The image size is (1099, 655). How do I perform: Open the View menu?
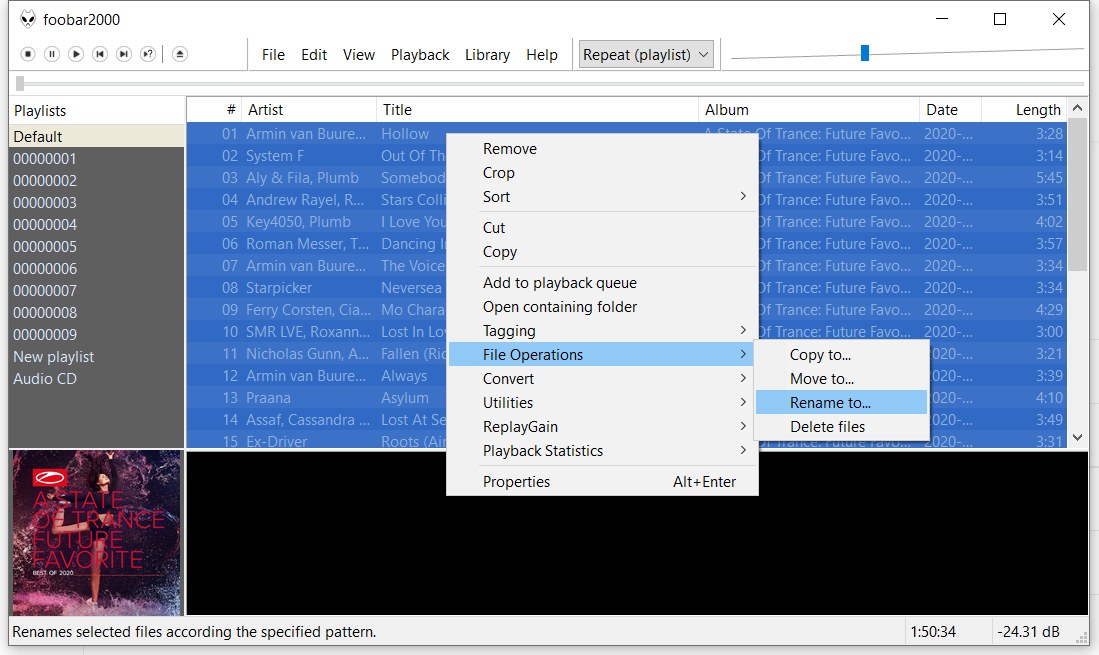tap(359, 55)
